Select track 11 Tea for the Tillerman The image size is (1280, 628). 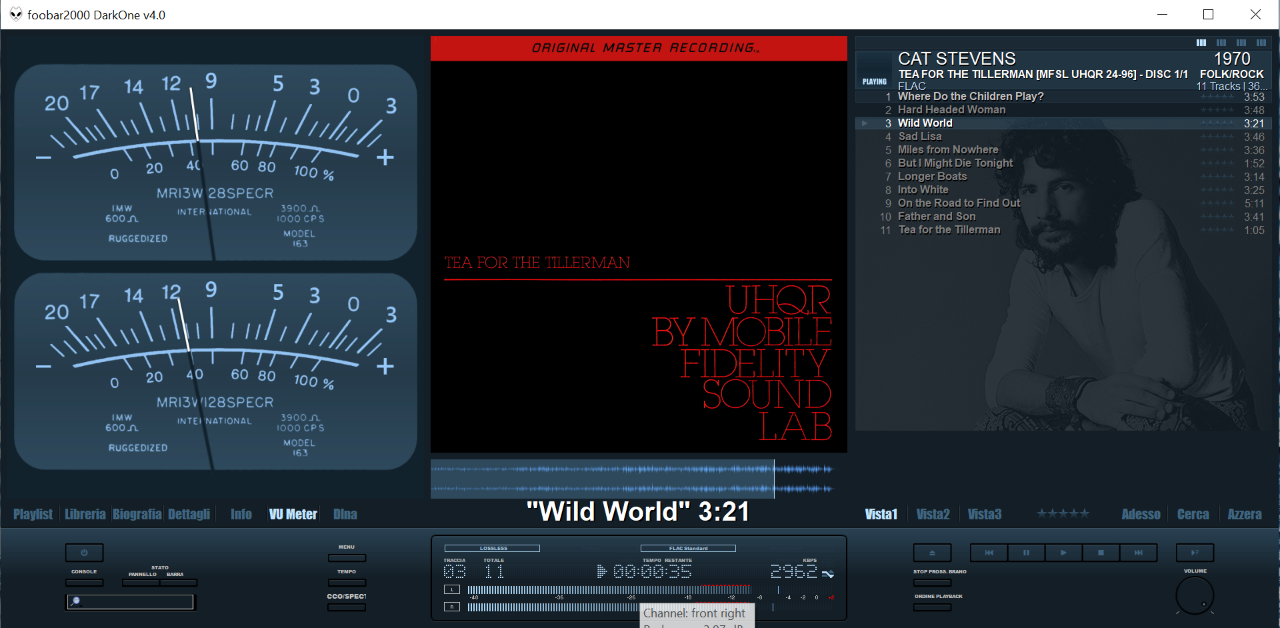click(x=1062, y=230)
